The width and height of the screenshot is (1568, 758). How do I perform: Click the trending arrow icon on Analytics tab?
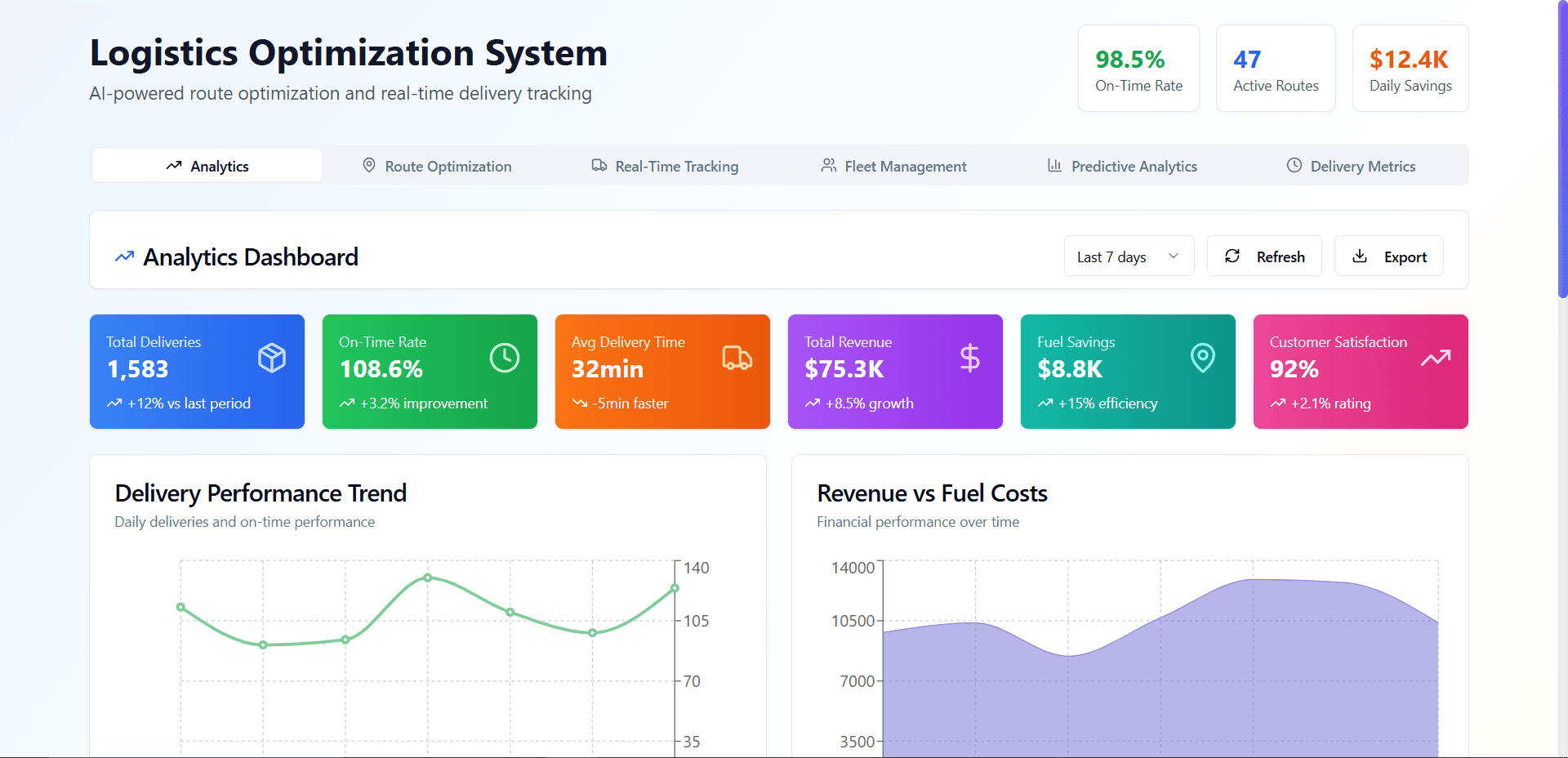[172, 166]
